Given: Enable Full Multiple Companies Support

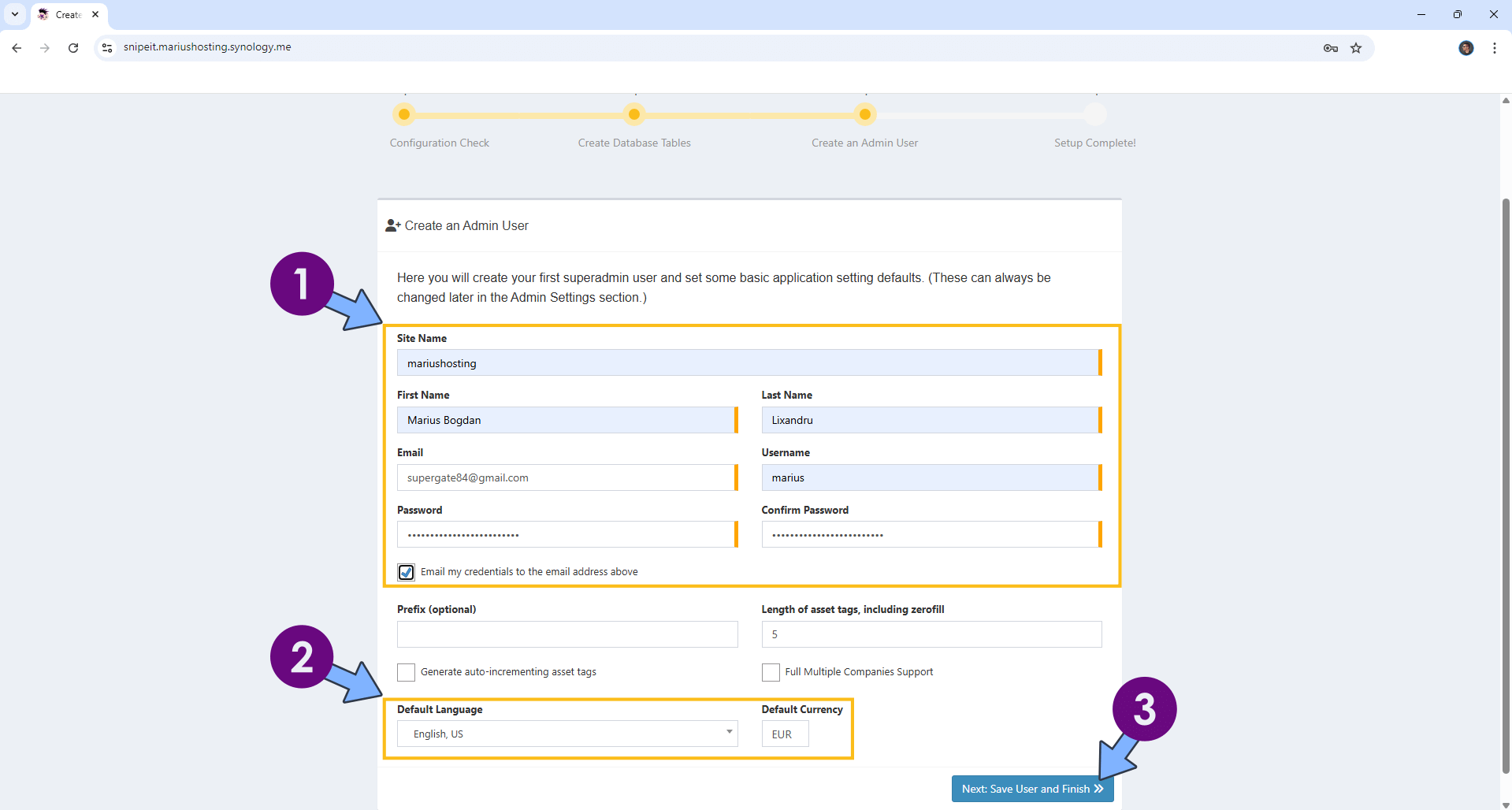Looking at the screenshot, I should pyautogui.click(x=770, y=672).
